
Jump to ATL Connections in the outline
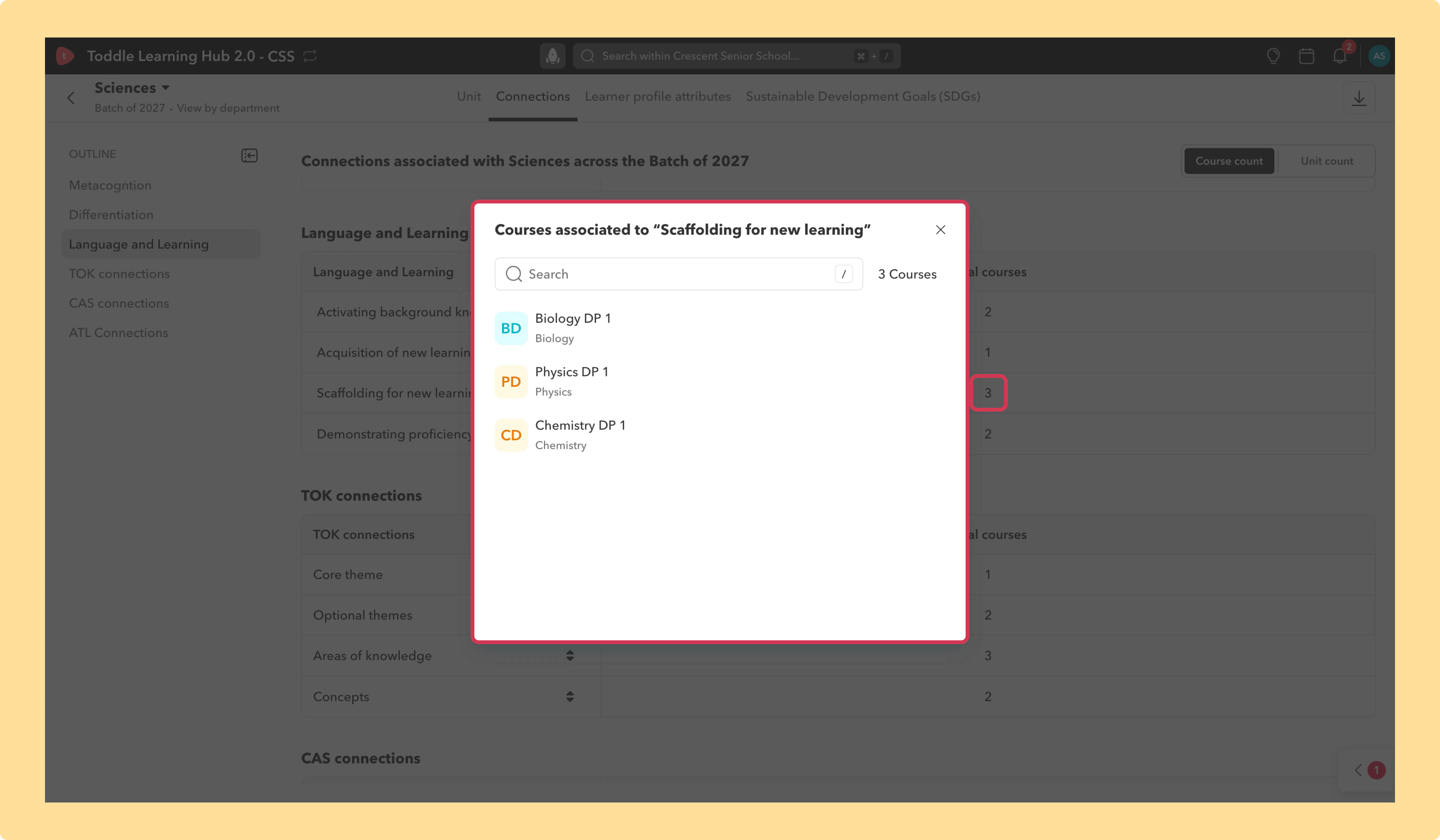tap(118, 333)
